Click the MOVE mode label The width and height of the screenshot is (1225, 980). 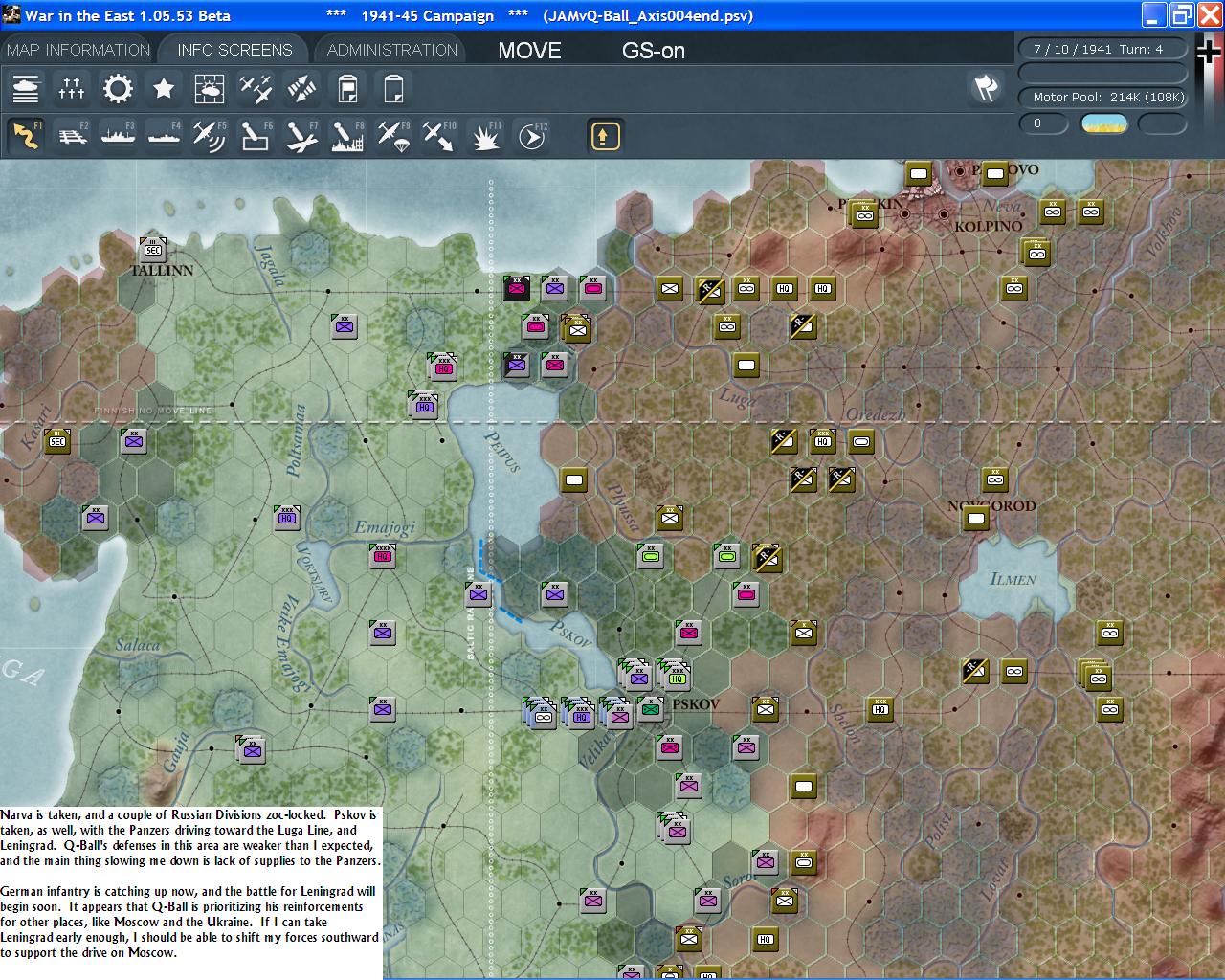tap(529, 51)
